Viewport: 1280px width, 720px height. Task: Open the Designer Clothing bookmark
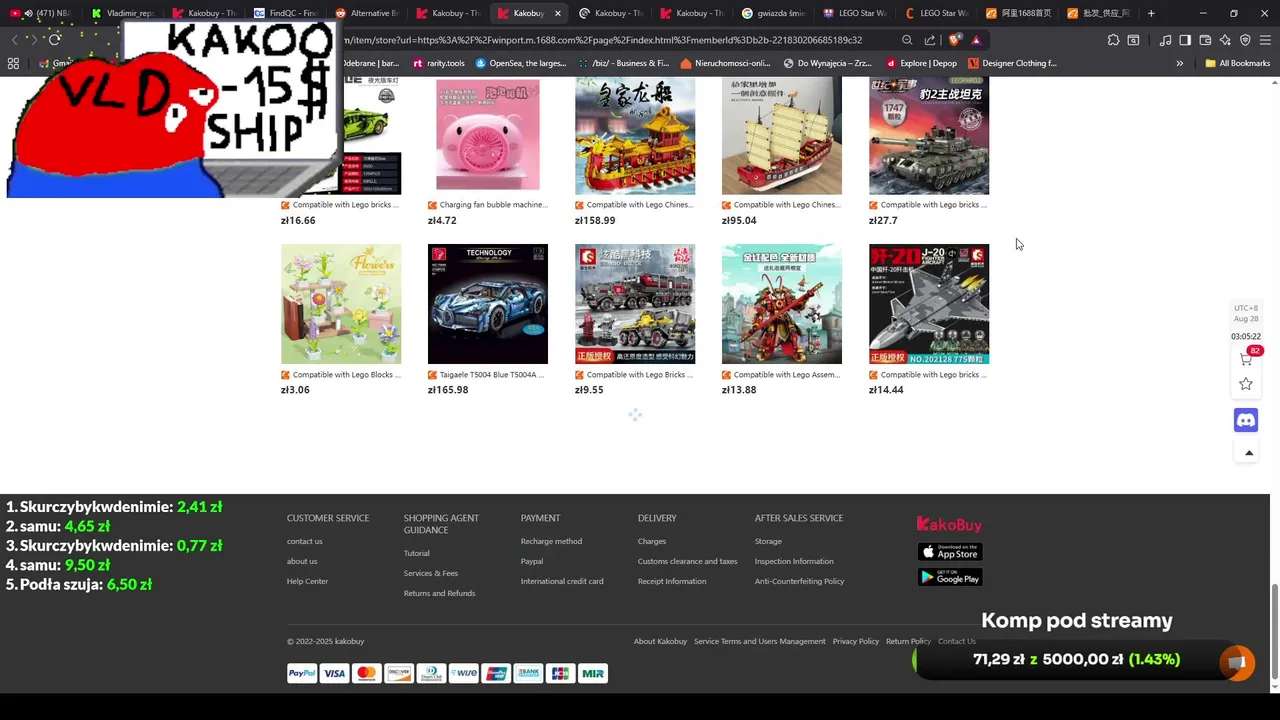tap(1012, 63)
